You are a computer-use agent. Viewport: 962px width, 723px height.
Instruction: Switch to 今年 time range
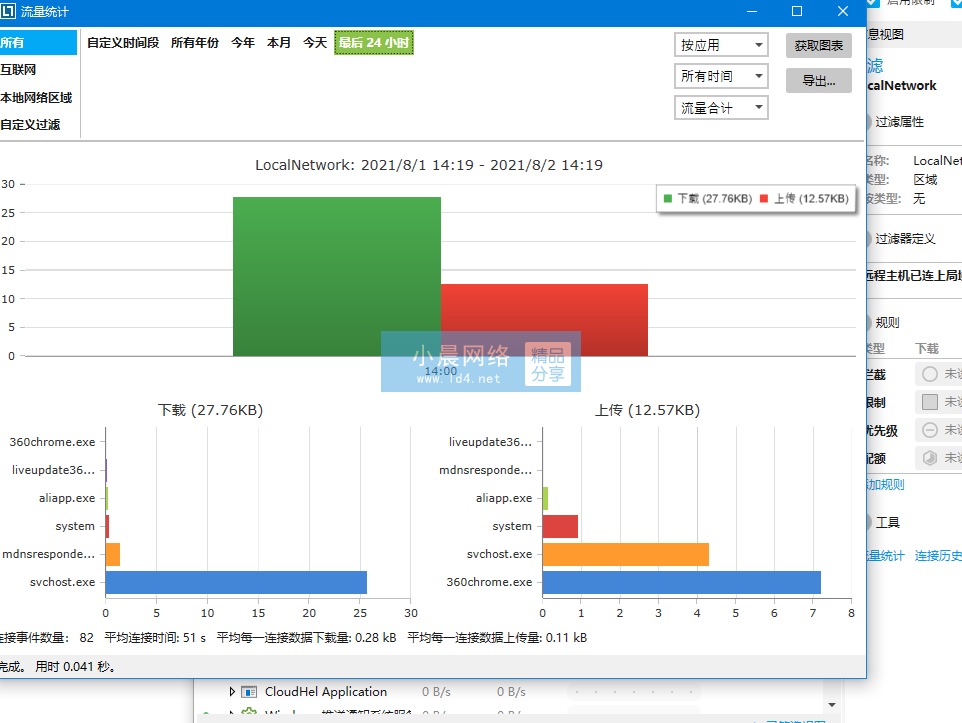pos(243,42)
